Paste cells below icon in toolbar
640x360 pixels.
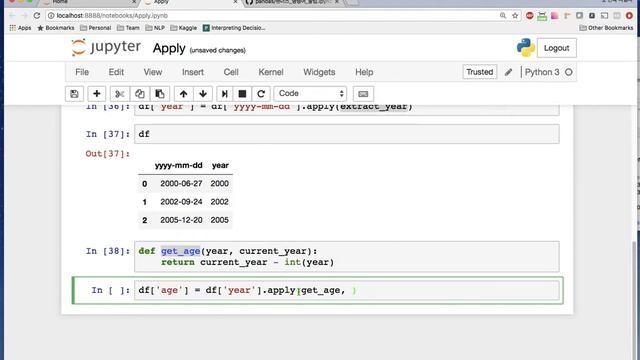coord(160,94)
